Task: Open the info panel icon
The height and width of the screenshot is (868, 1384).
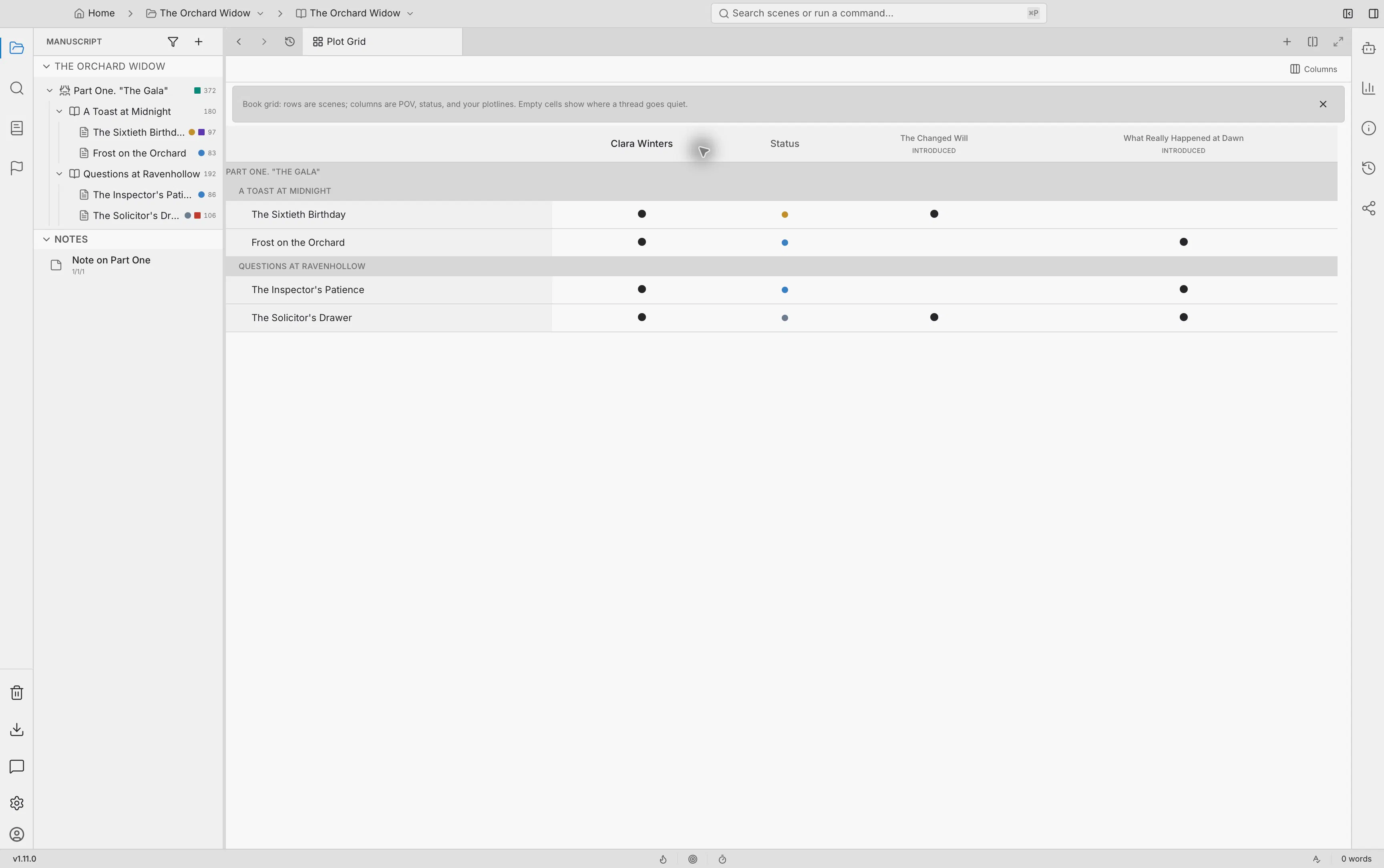Action: click(x=1368, y=128)
